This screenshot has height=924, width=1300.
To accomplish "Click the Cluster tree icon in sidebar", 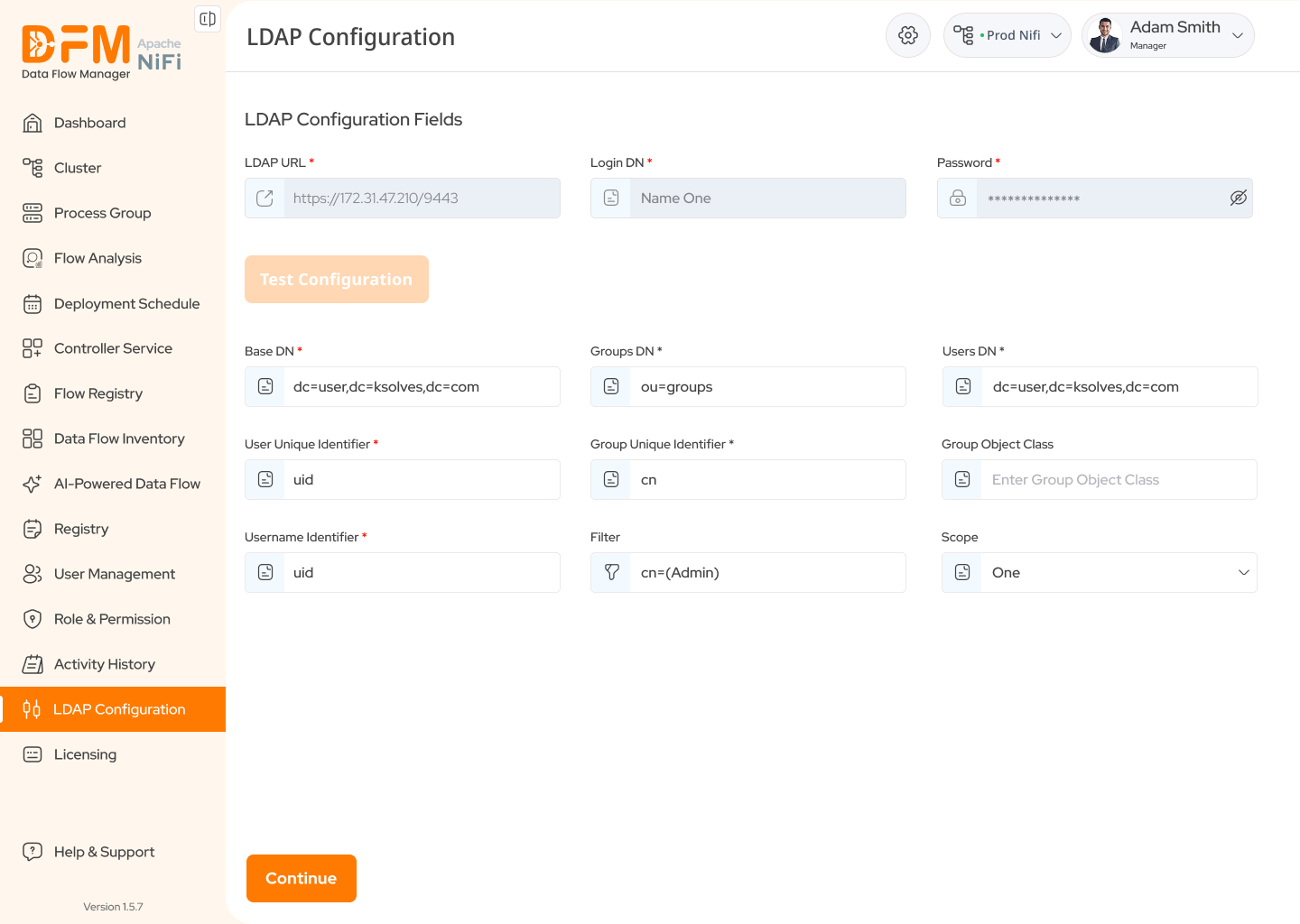I will (32, 168).
